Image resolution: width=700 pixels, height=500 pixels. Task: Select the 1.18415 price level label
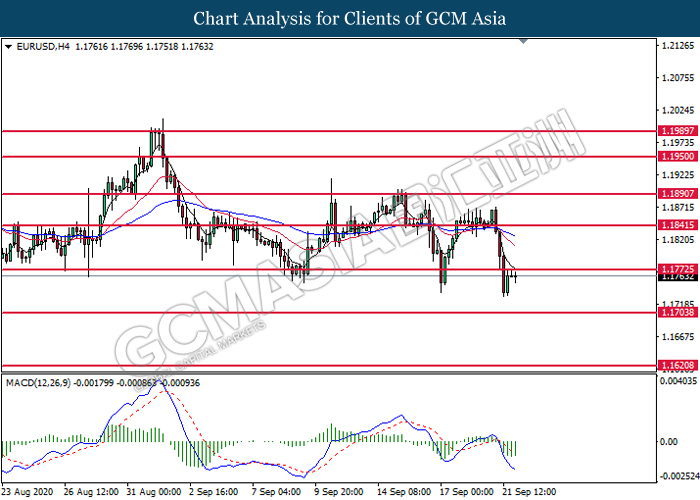tap(678, 225)
